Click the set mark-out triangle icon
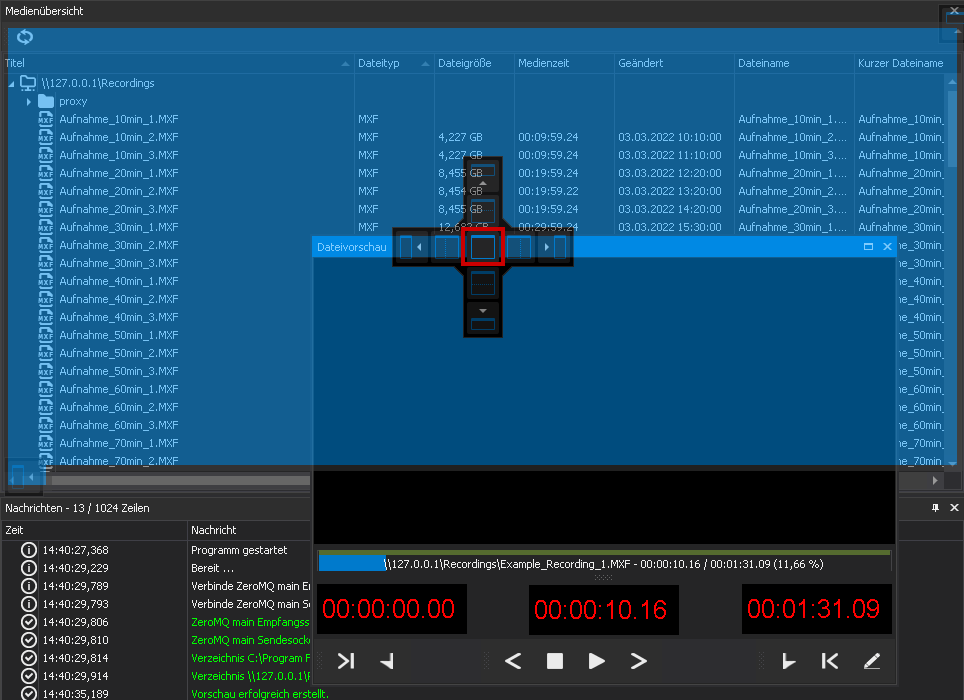The height and width of the screenshot is (700, 964). [x=788, y=661]
